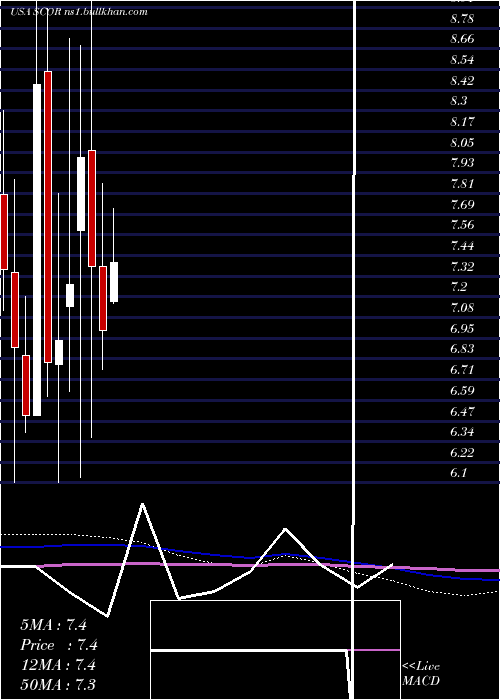500x700 pixels.
Task: Click the 8.78 price axis label
Action: (462, 19)
